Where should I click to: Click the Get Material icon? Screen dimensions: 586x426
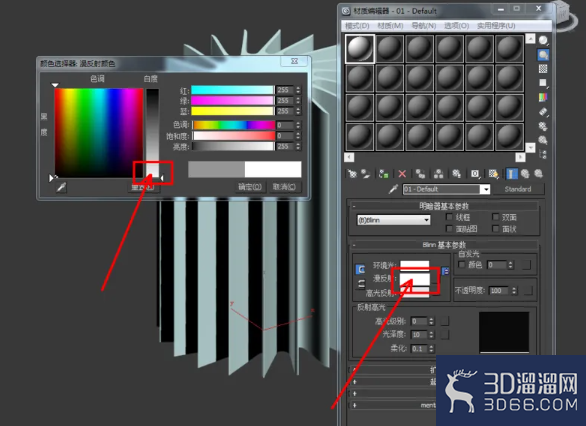pyautogui.click(x=352, y=174)
